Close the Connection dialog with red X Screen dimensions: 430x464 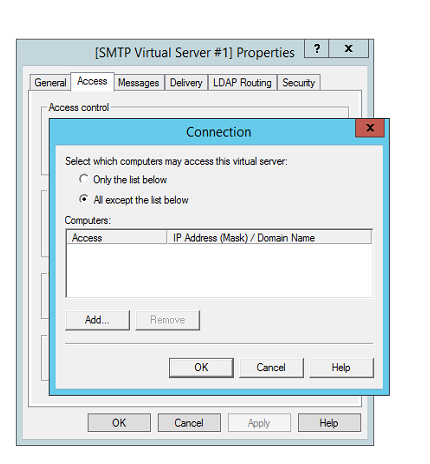(370, 128)
